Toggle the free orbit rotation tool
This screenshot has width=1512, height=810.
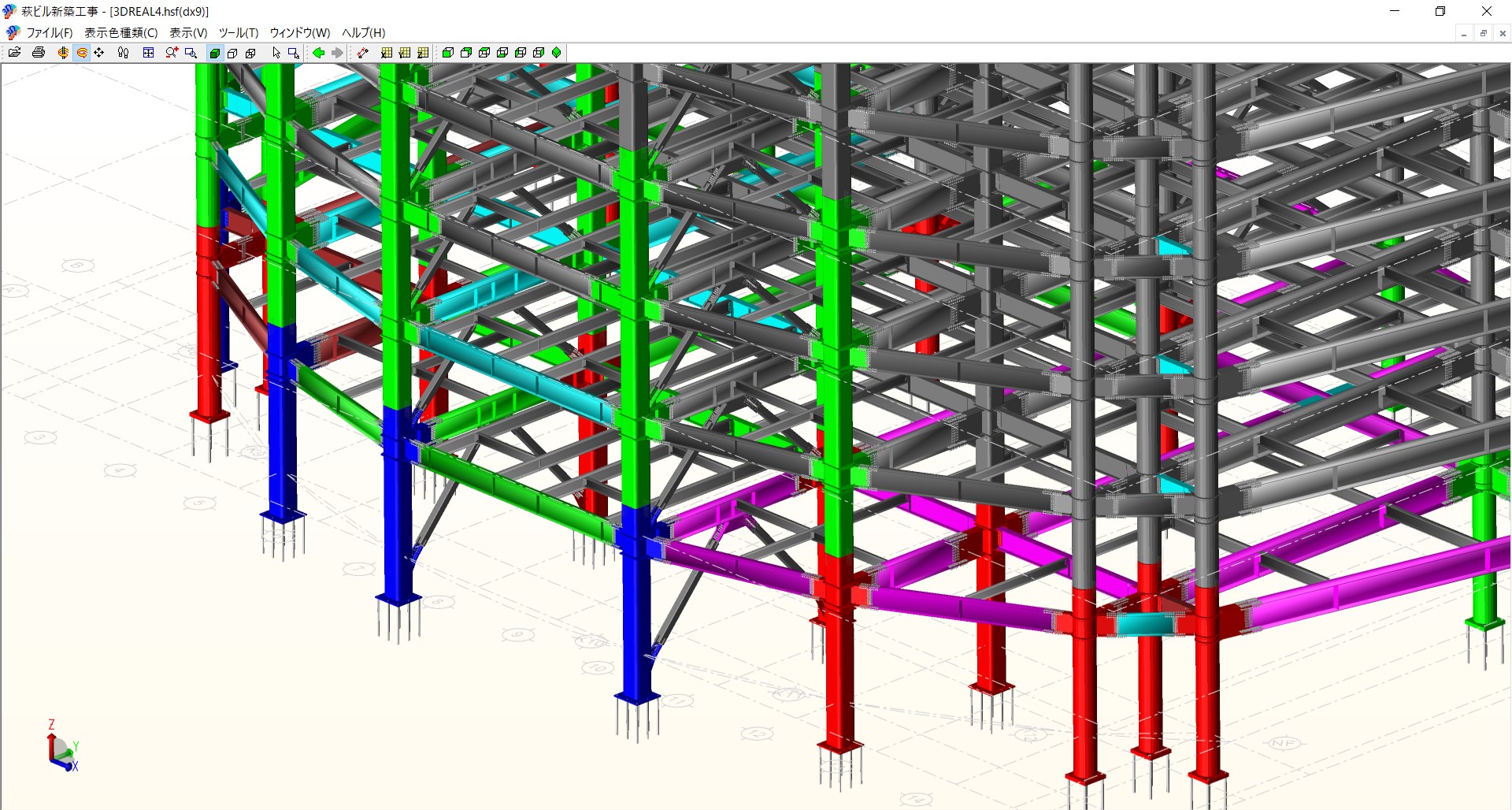pos(81,53)
